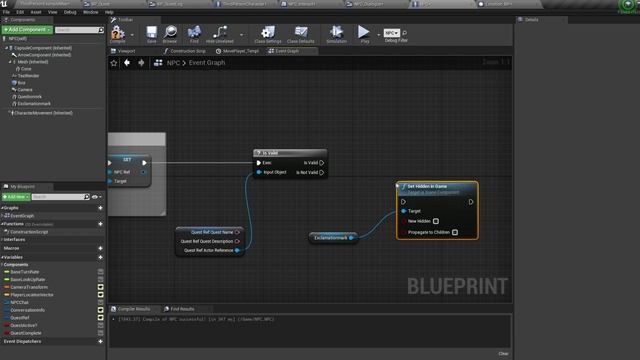The height and width of the screenshot is (360, 640).
Task: Click the NPC breadcrumb link
Action: tap(173, 63)
